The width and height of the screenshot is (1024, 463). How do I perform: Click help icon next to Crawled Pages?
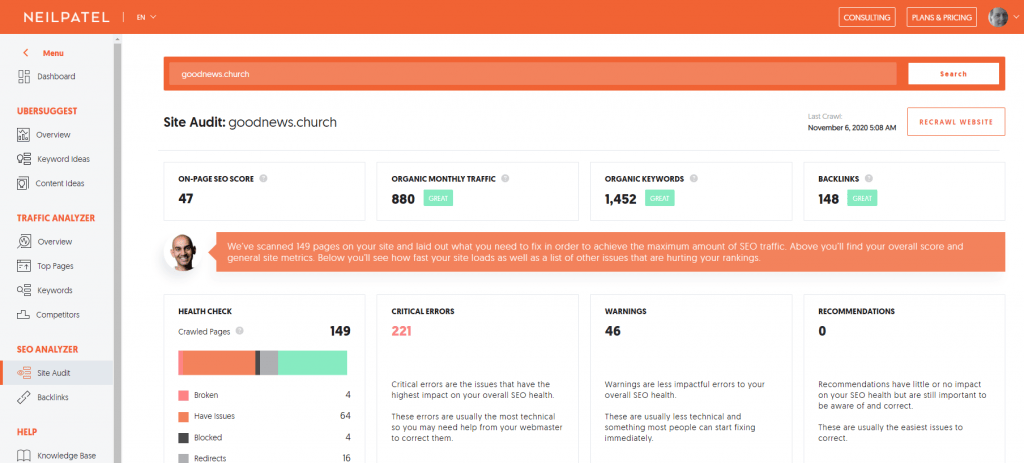pos(240,331)
